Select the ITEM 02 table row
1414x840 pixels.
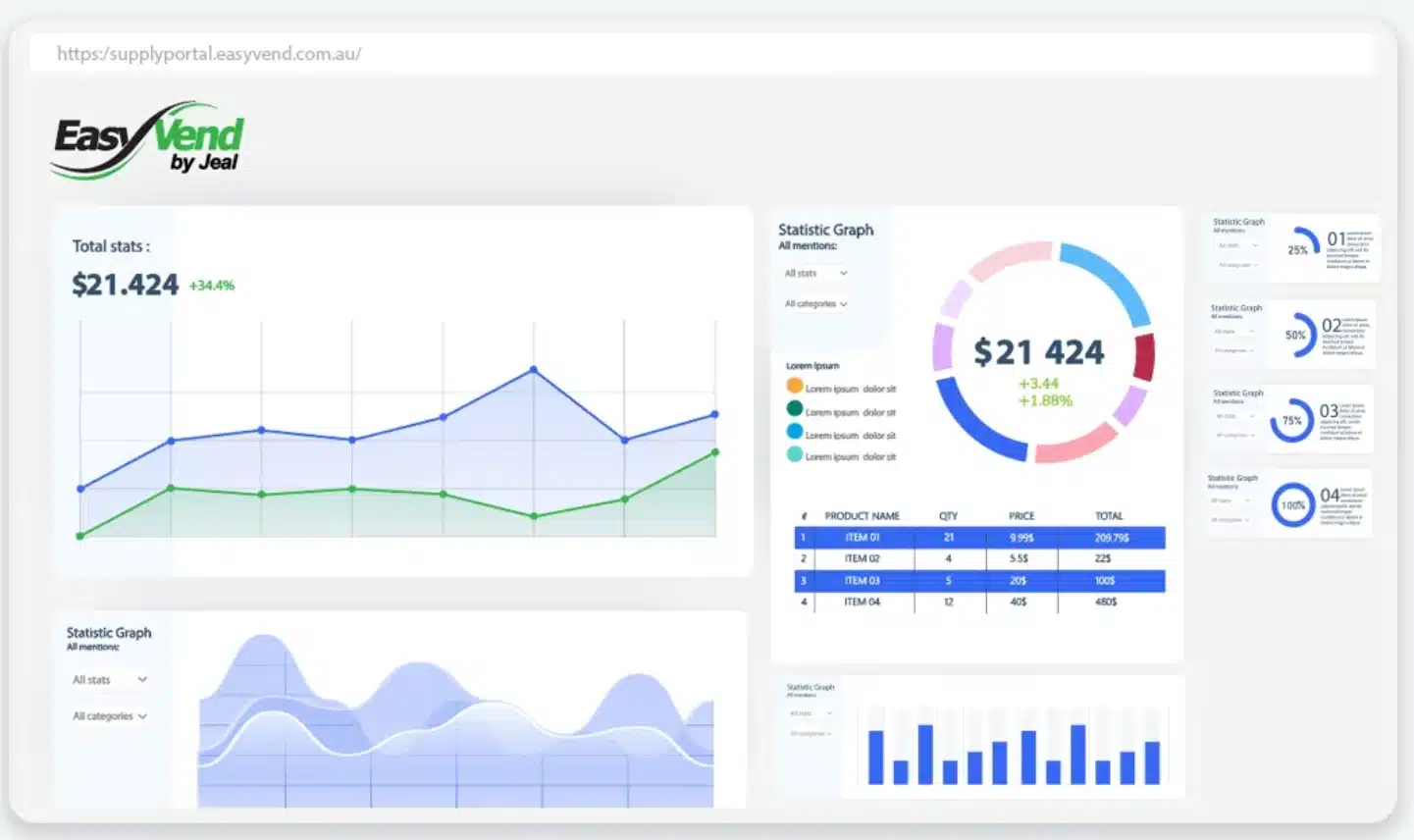click(x=978, y=558)
